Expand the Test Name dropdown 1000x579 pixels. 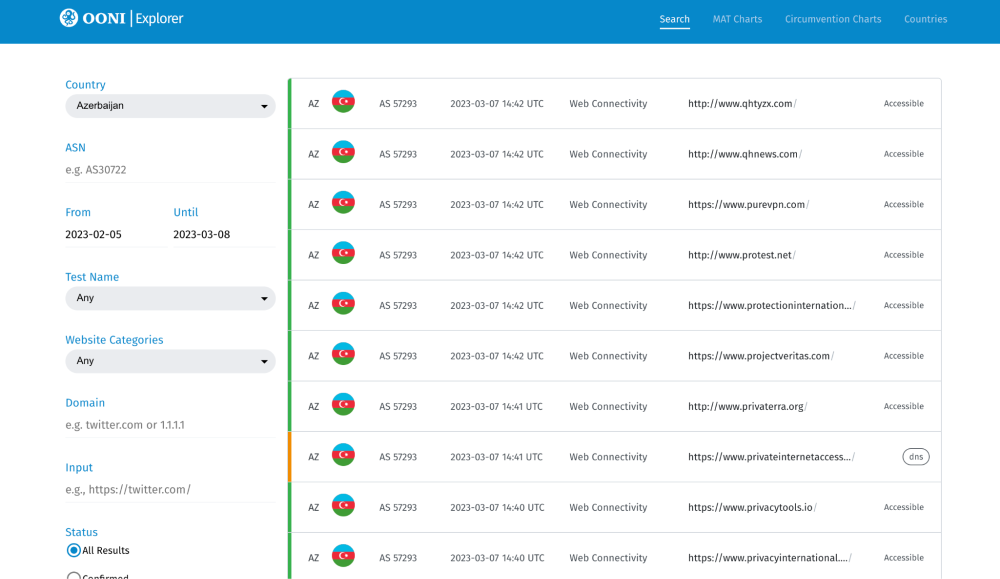[170, 298]
